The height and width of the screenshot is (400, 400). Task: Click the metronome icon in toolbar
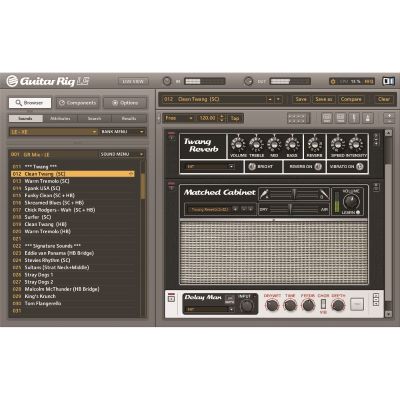point(367,118)
